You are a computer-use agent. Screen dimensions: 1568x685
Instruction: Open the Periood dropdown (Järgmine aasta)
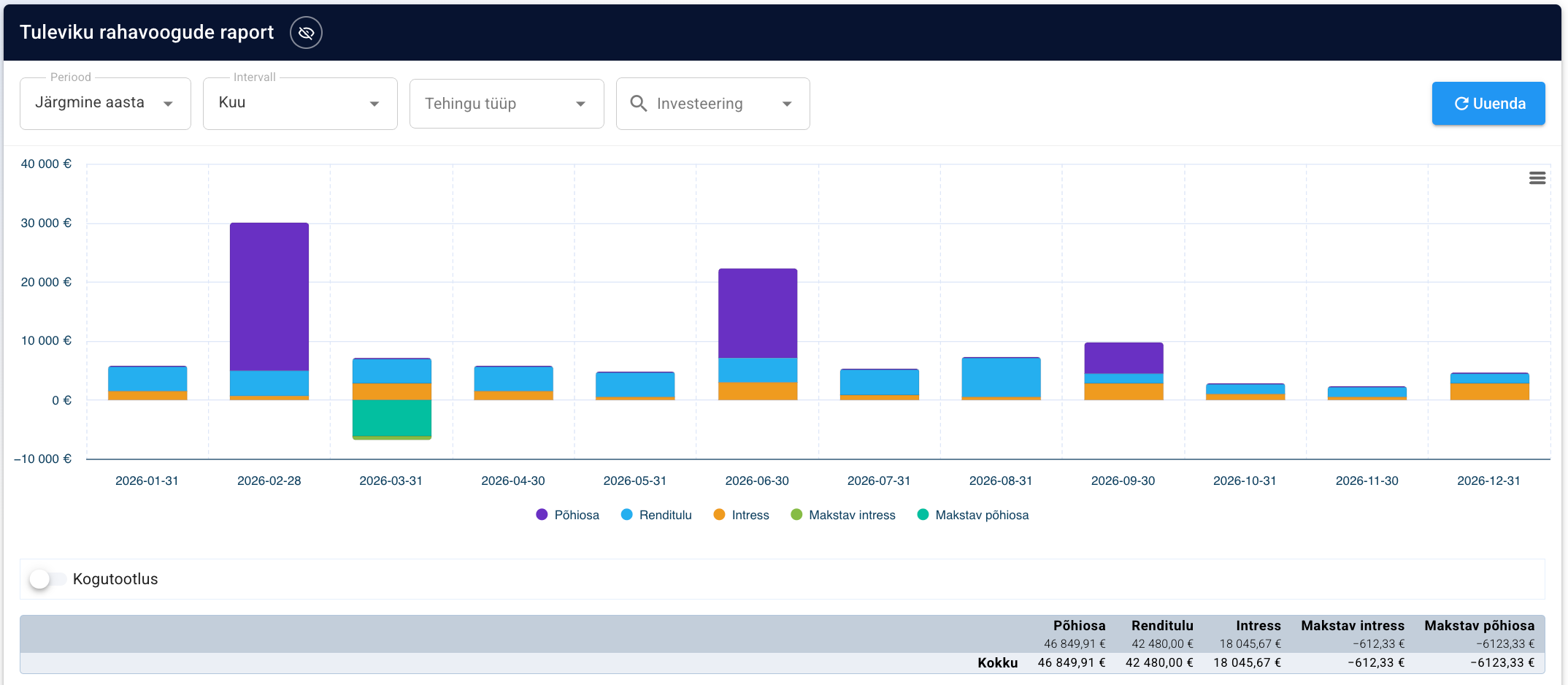[105, 104]
